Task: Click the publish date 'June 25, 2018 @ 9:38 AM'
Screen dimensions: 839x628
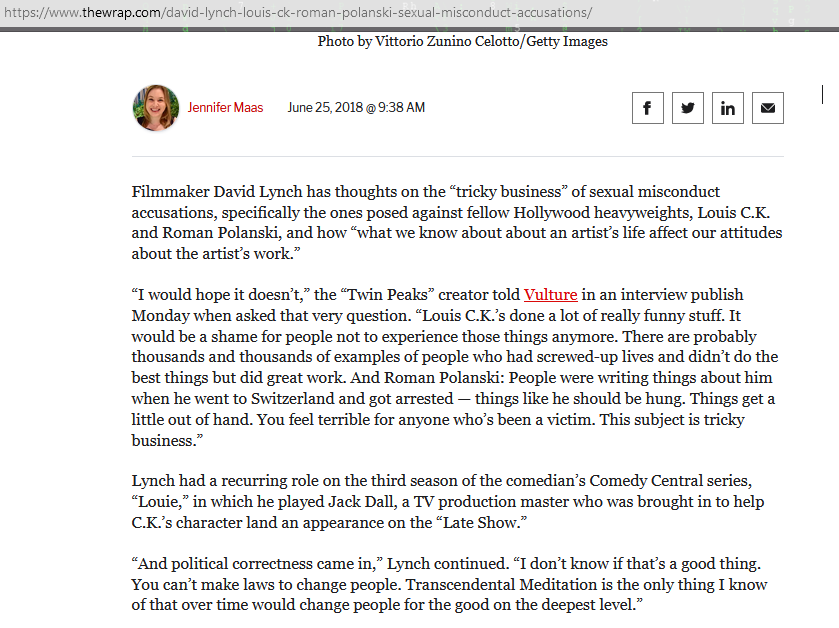Action: click(356, 108)
